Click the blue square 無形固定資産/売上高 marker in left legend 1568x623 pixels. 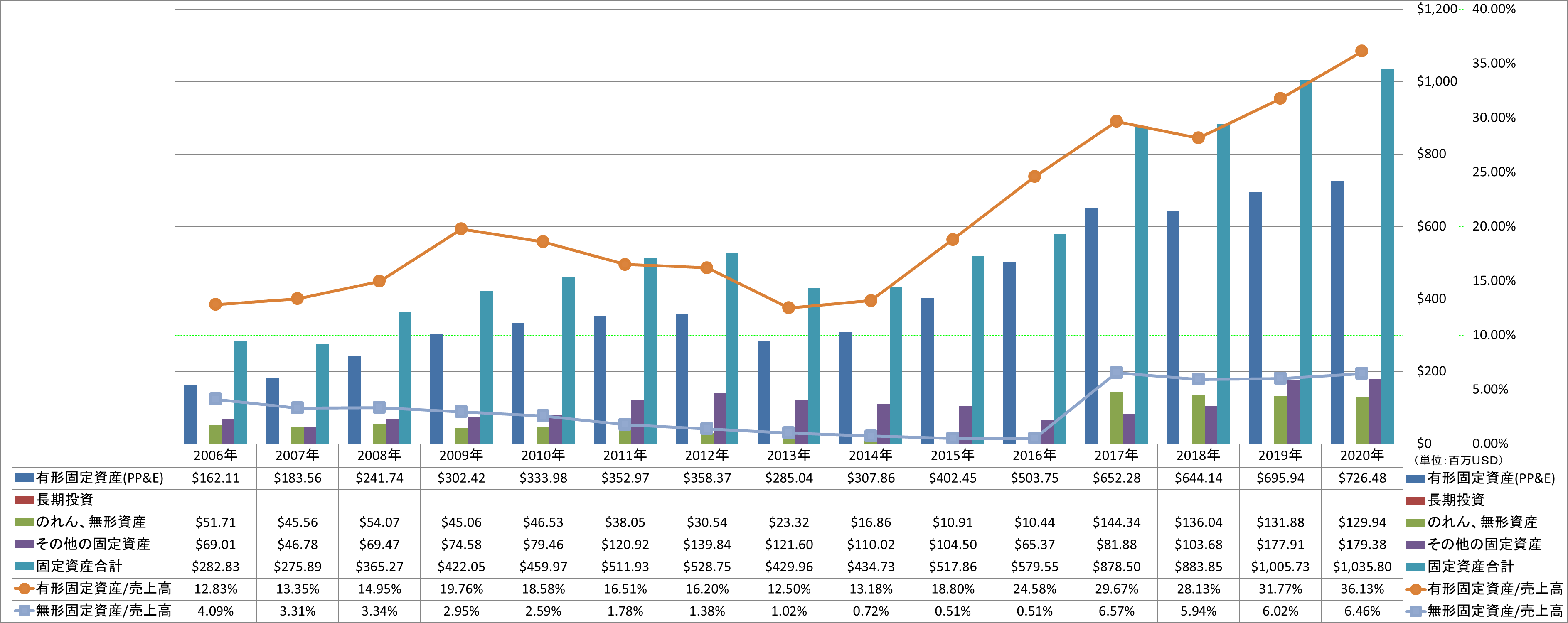click(24, 610)
